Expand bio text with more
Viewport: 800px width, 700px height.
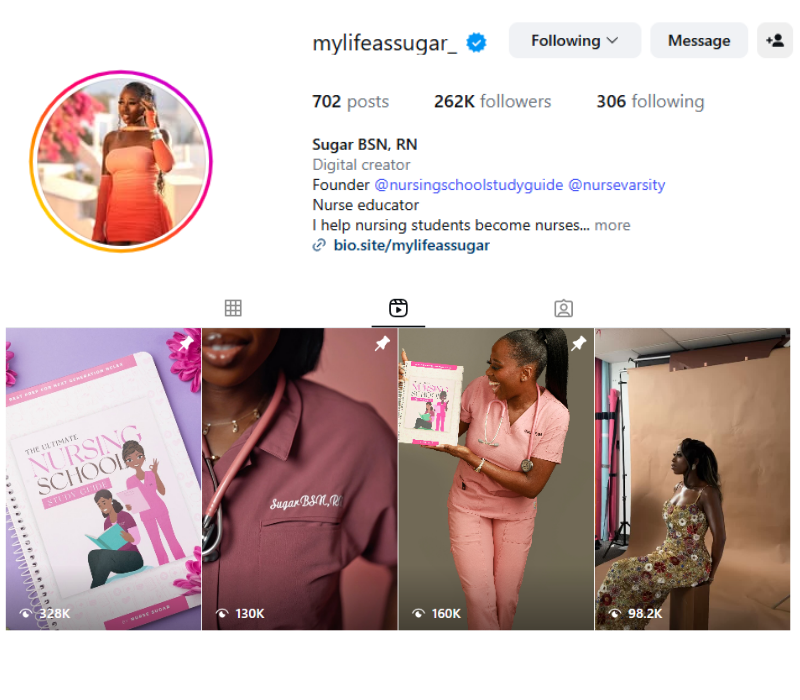612,225
